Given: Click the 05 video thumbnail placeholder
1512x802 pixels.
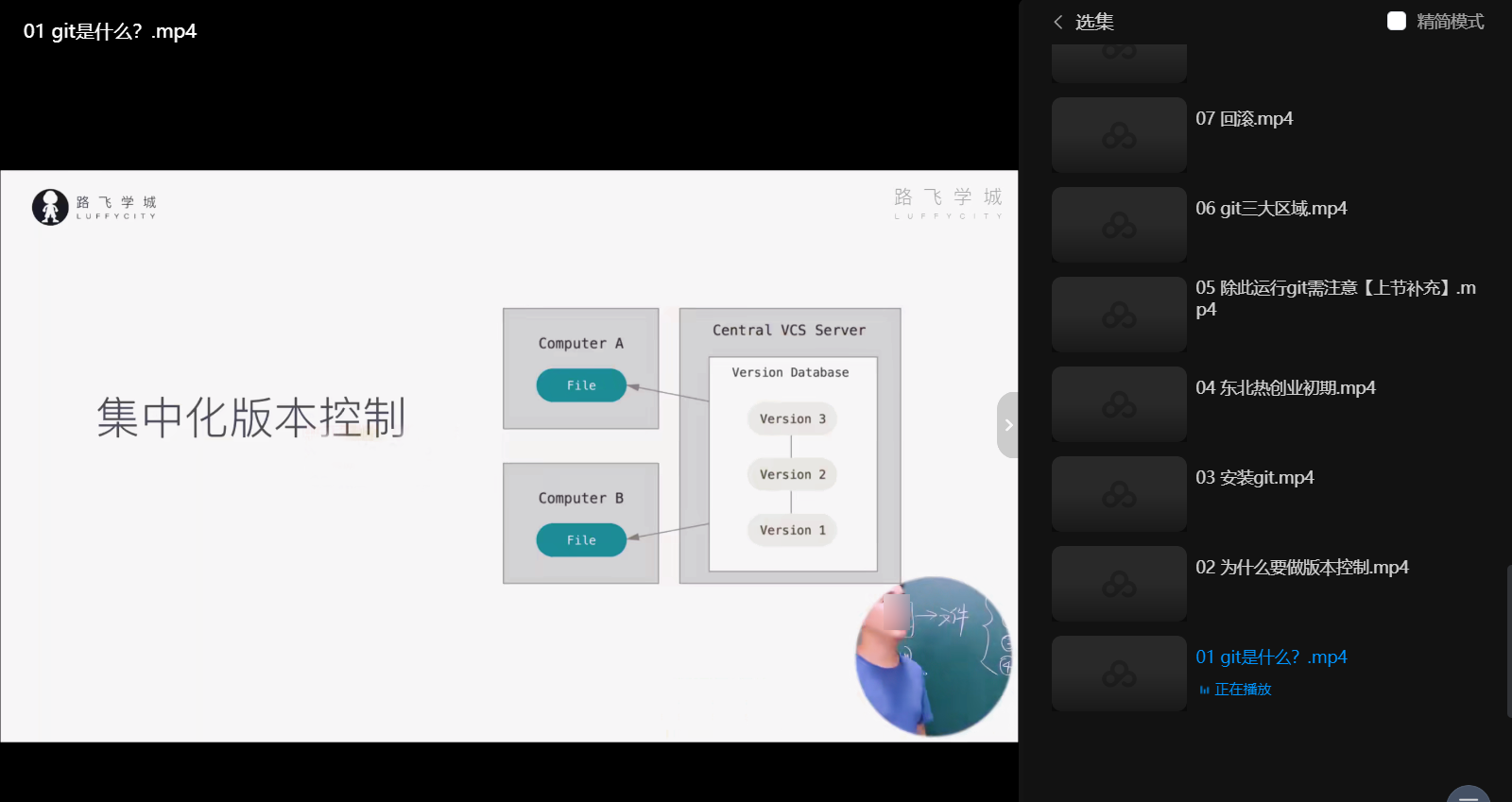Looking at the screenshot, I should tap(1119, 315).
